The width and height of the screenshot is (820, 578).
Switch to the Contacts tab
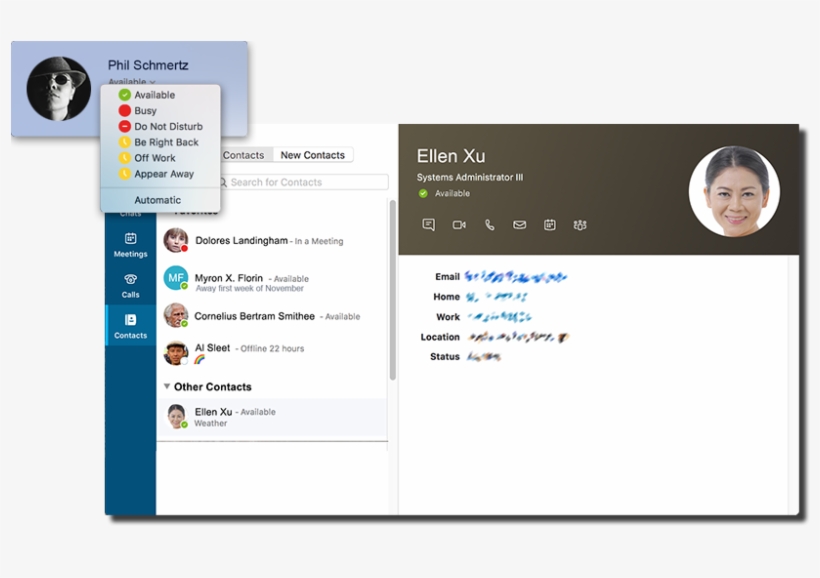(245, 155)
